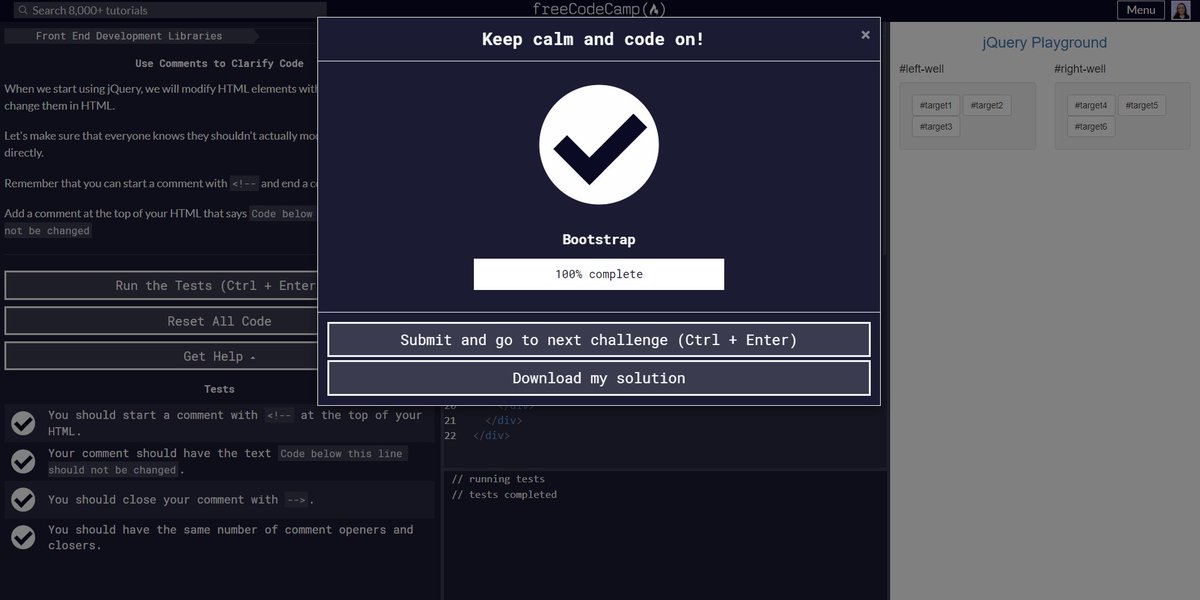Screen dimensions: 1200x600
Task: Click the #target6 button in playground
Action: tap(1090, 127)
